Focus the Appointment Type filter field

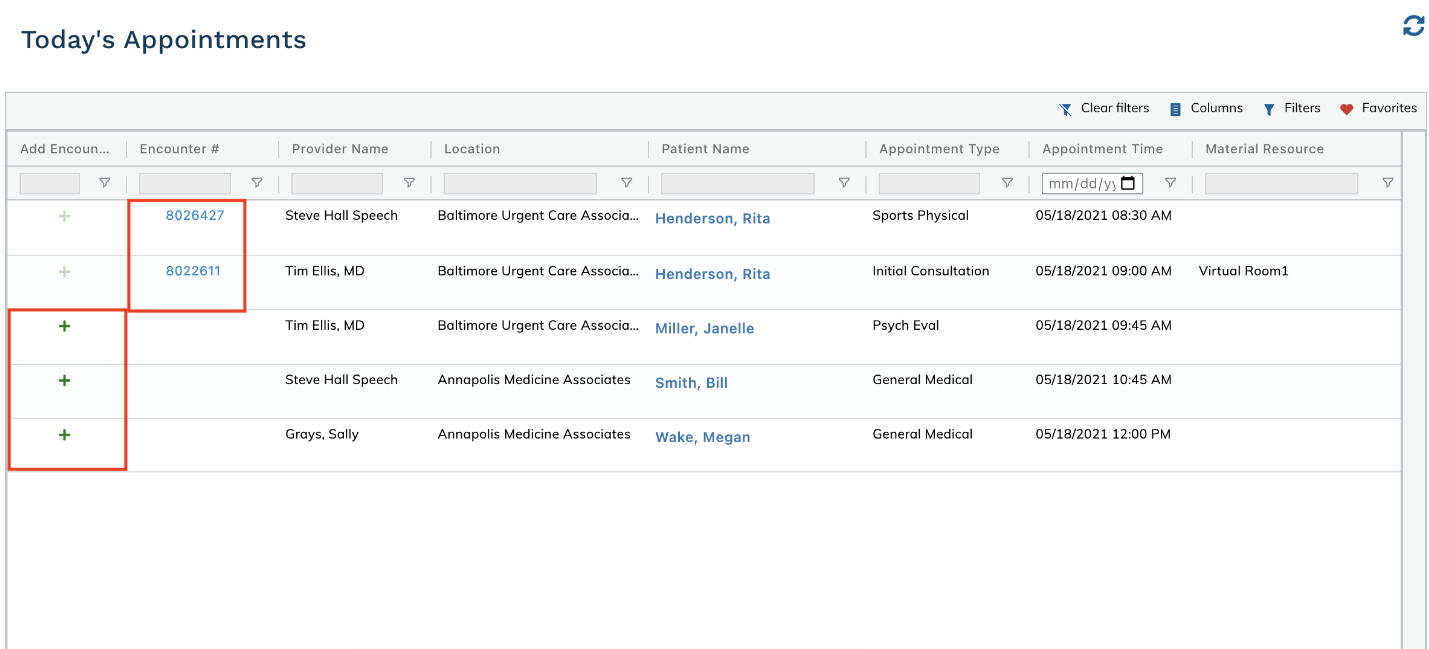coord(929,183)
